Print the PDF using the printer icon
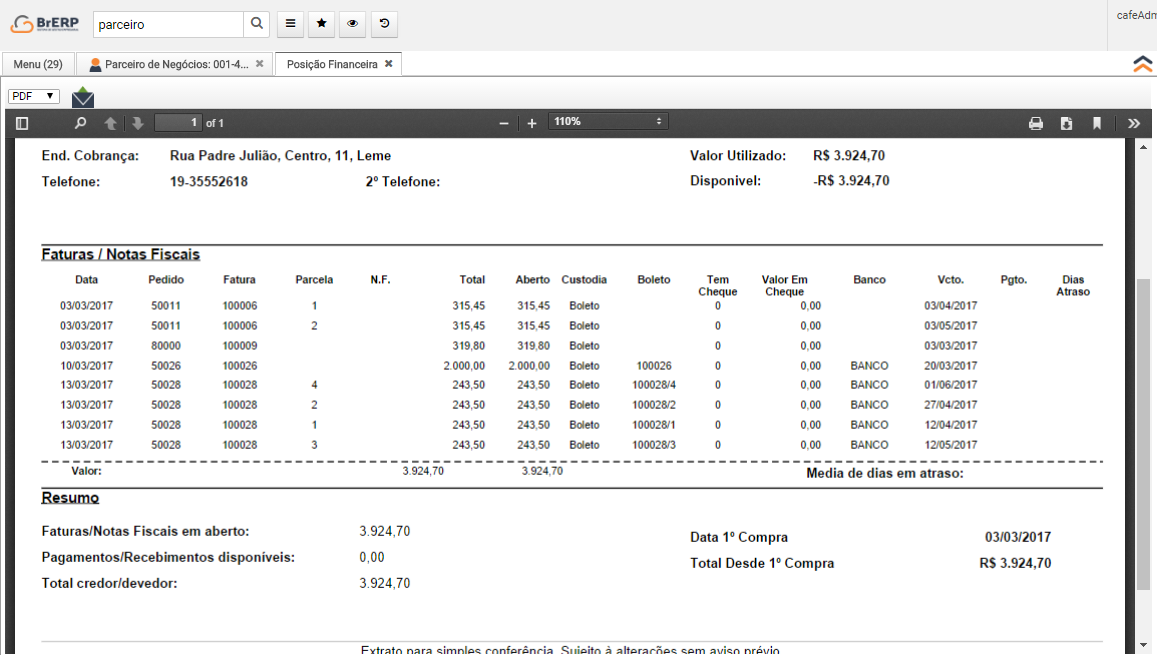 click(1036, 123)
